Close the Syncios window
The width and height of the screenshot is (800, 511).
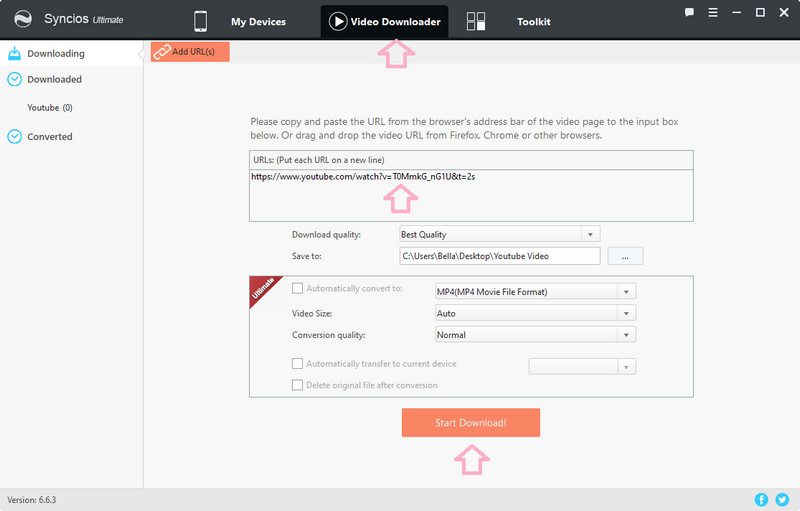pos(784,12)
